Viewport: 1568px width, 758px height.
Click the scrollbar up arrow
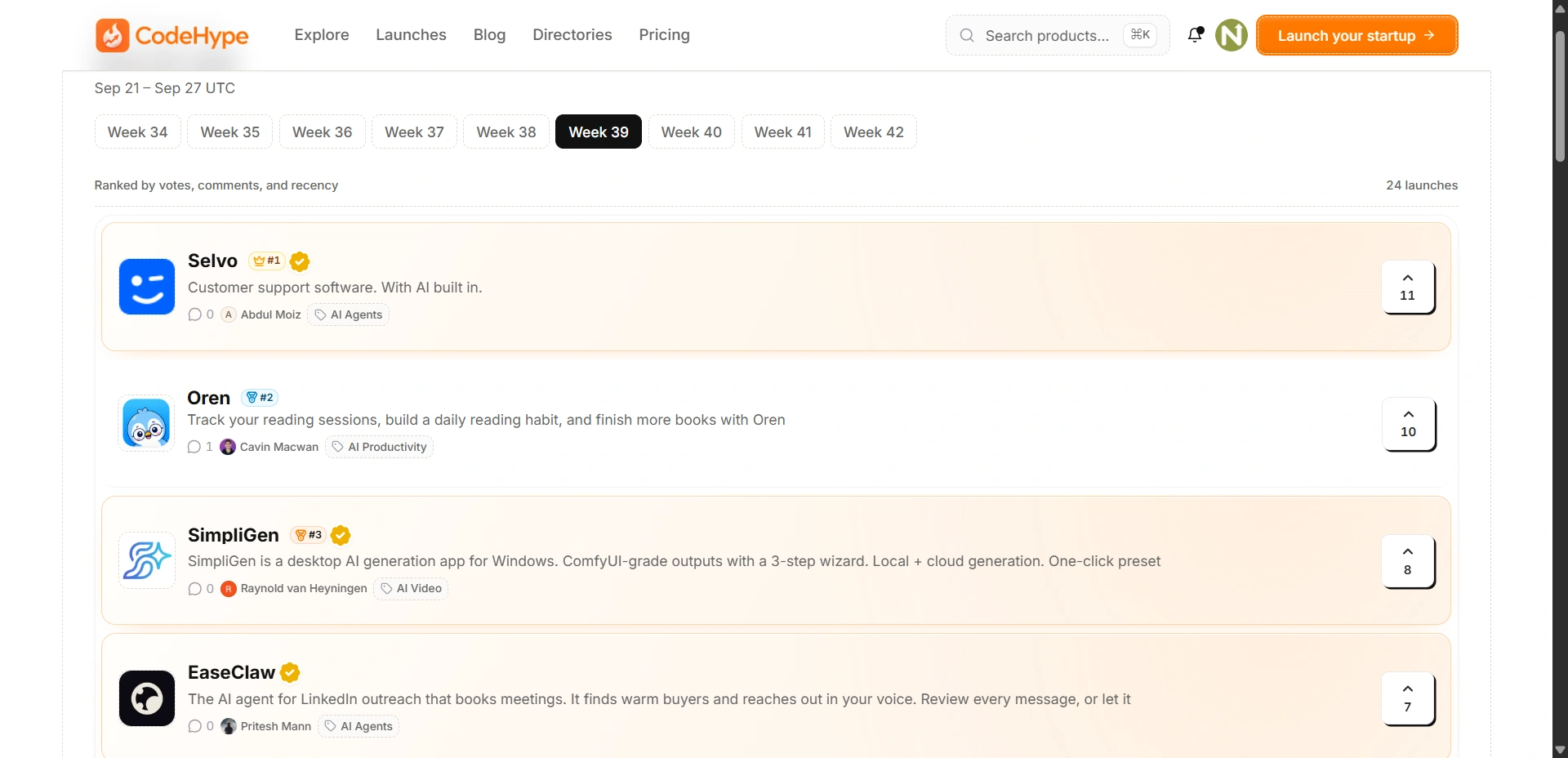(1560, 8)
